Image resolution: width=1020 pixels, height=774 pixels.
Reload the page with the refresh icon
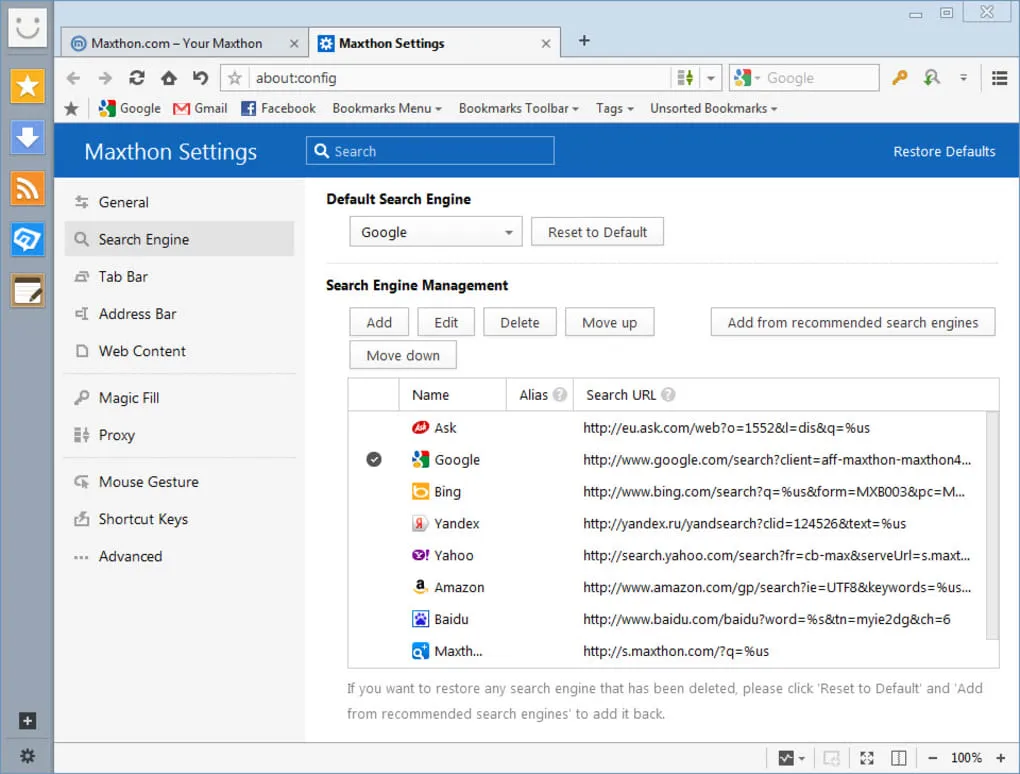(136, 77)
